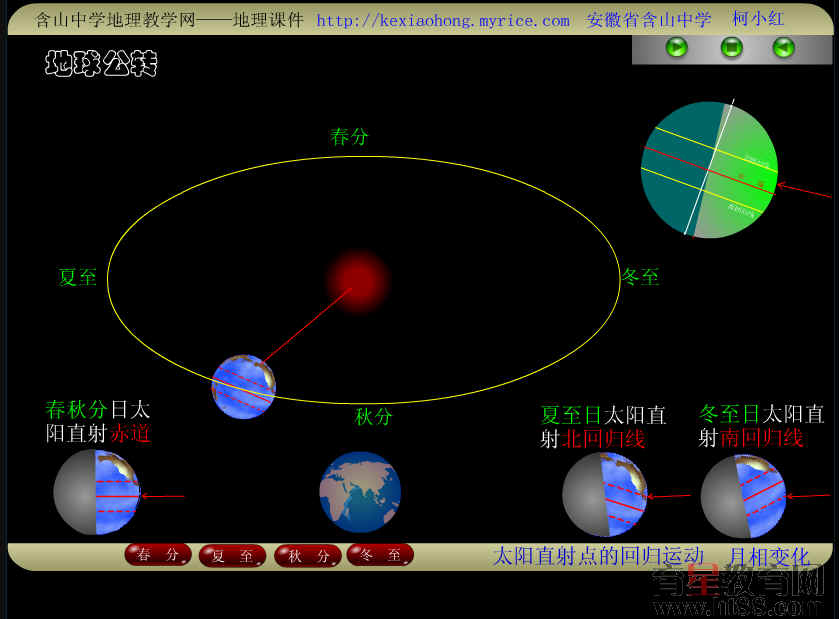Click the red 夏至 button
This screenshot has height=619, width=839.
[232, 556]
